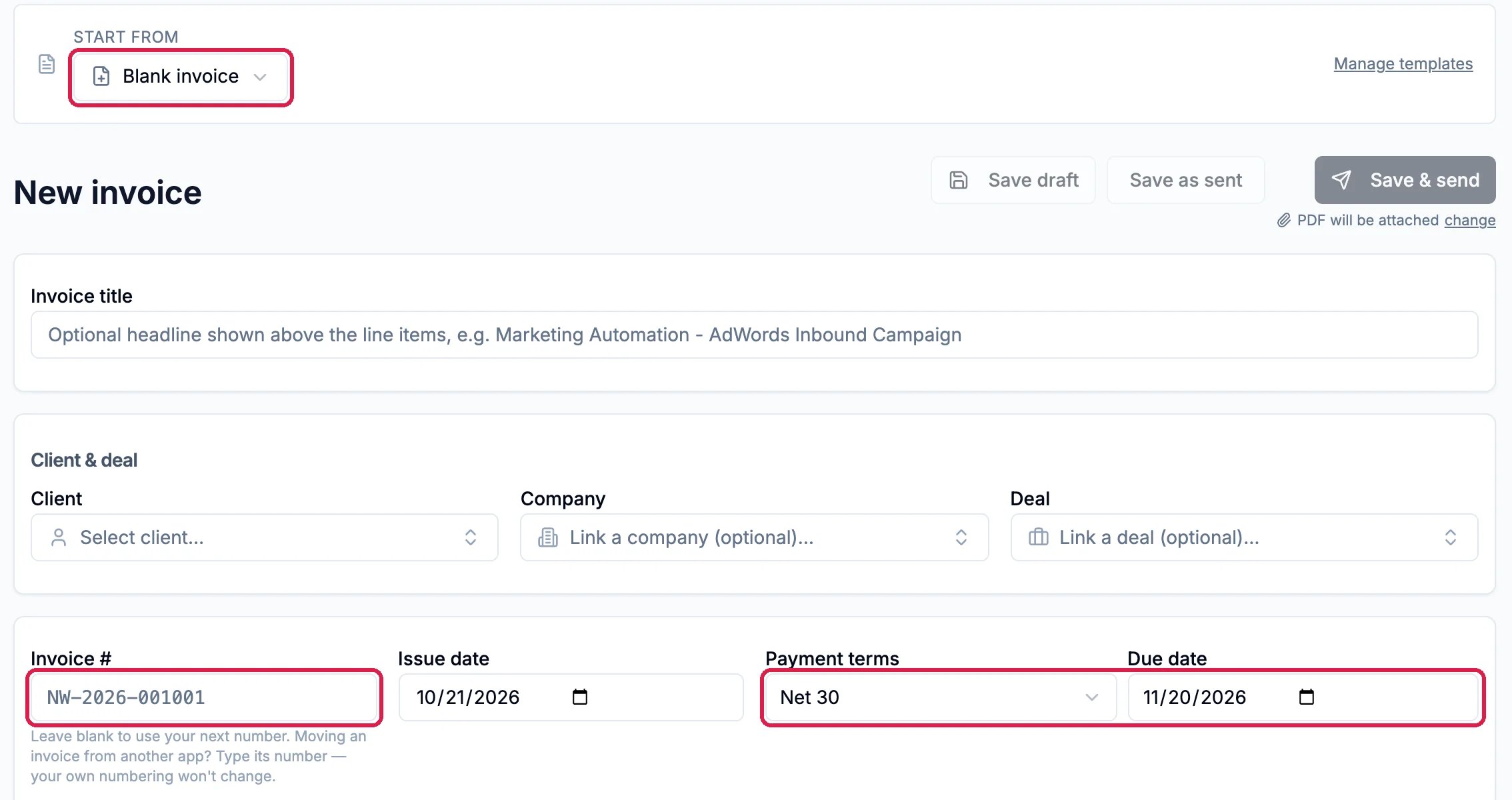Click the briefcase icon in Deal field
Viewport: 1512px width, 800px height.
[x=1039, y=537]
